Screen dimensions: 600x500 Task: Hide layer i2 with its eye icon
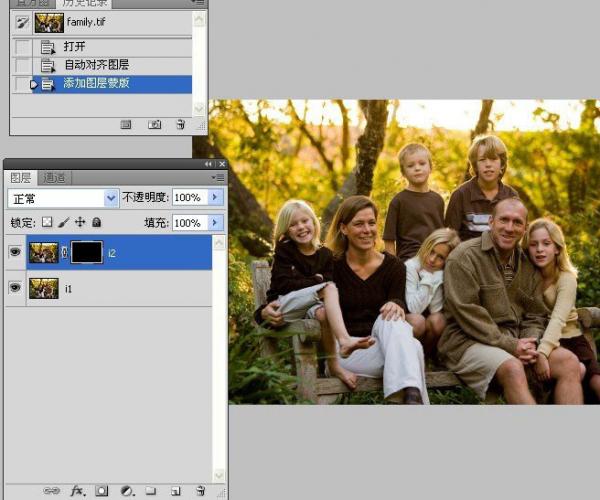(15, 252)
